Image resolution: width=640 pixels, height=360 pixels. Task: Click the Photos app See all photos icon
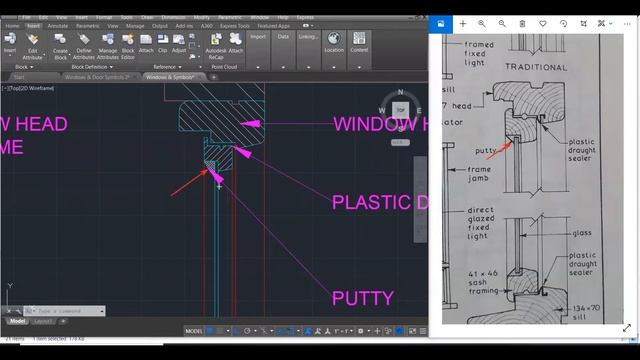point(441,24)
